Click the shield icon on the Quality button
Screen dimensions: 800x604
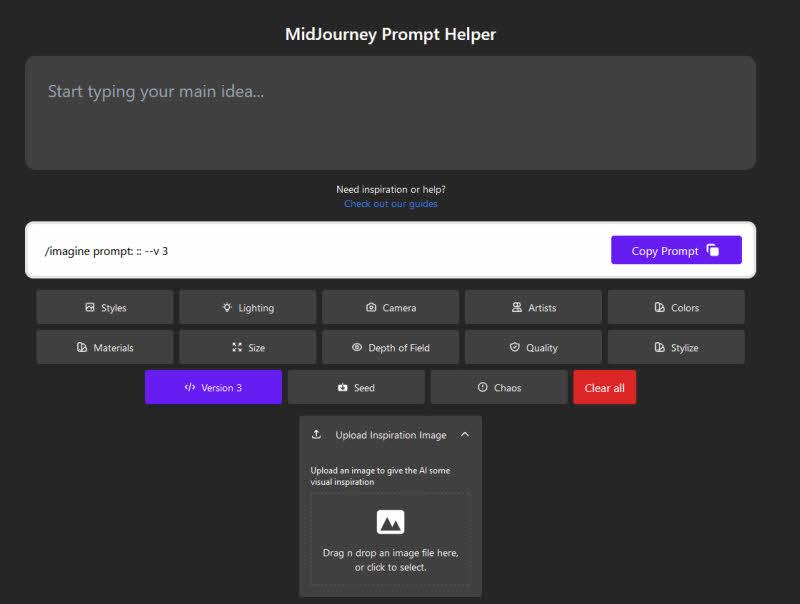coord(515,347)
